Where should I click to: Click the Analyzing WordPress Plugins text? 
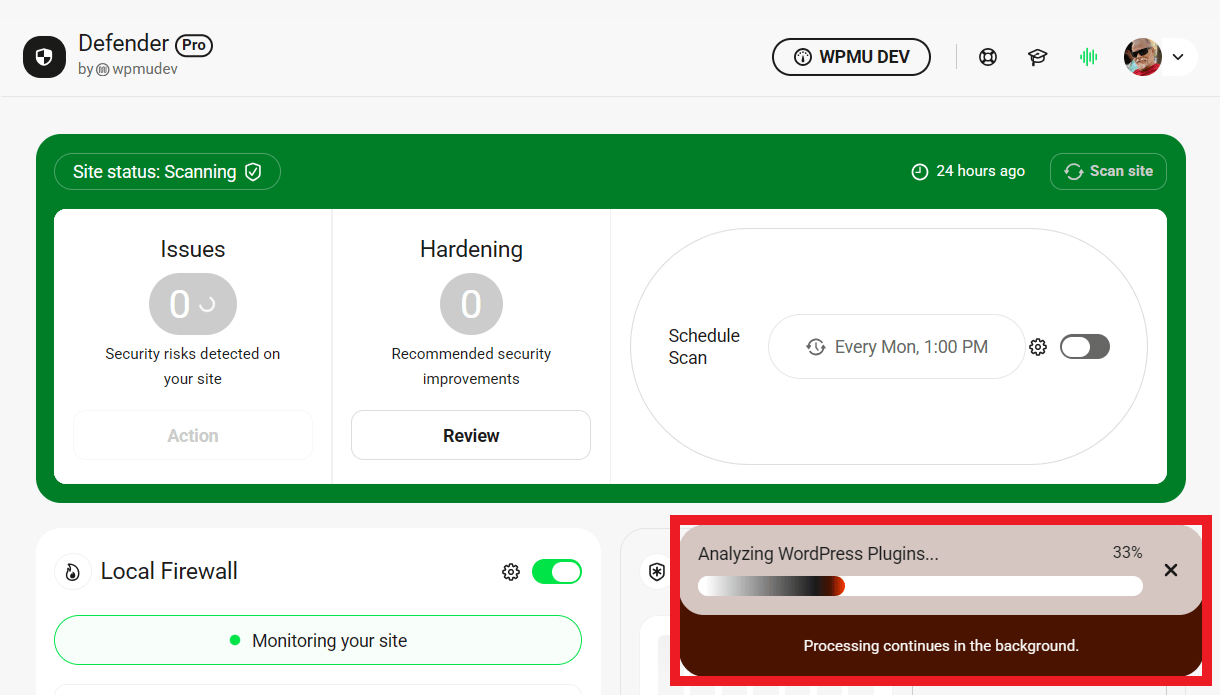818,554
